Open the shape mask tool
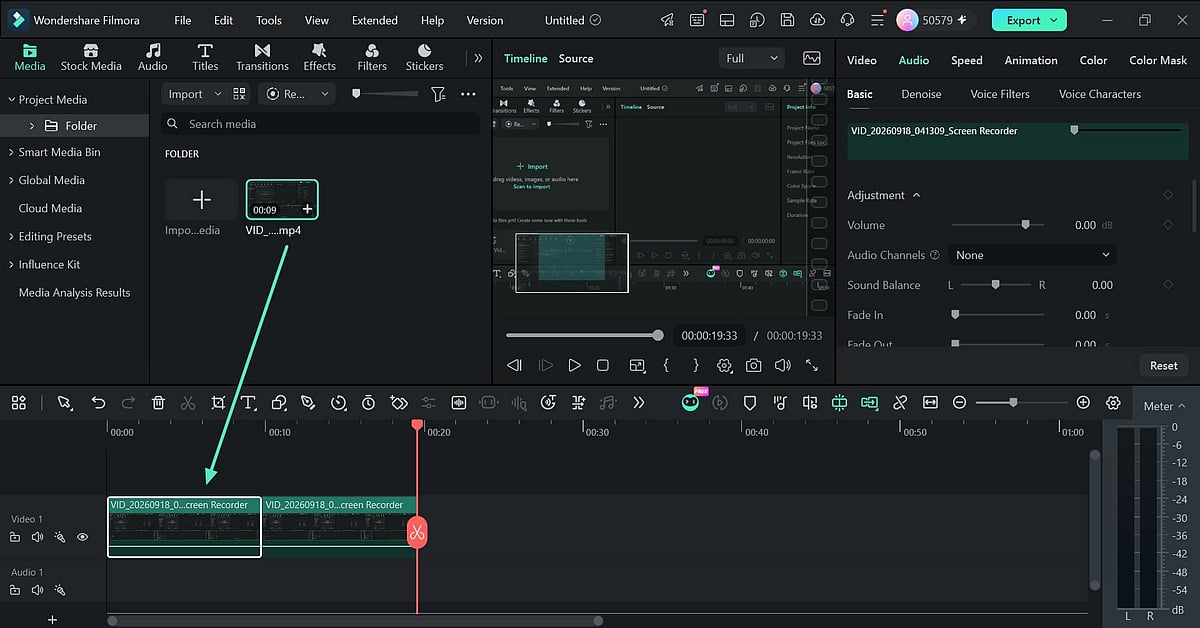 pyautogui.click(x=279, y=402)
